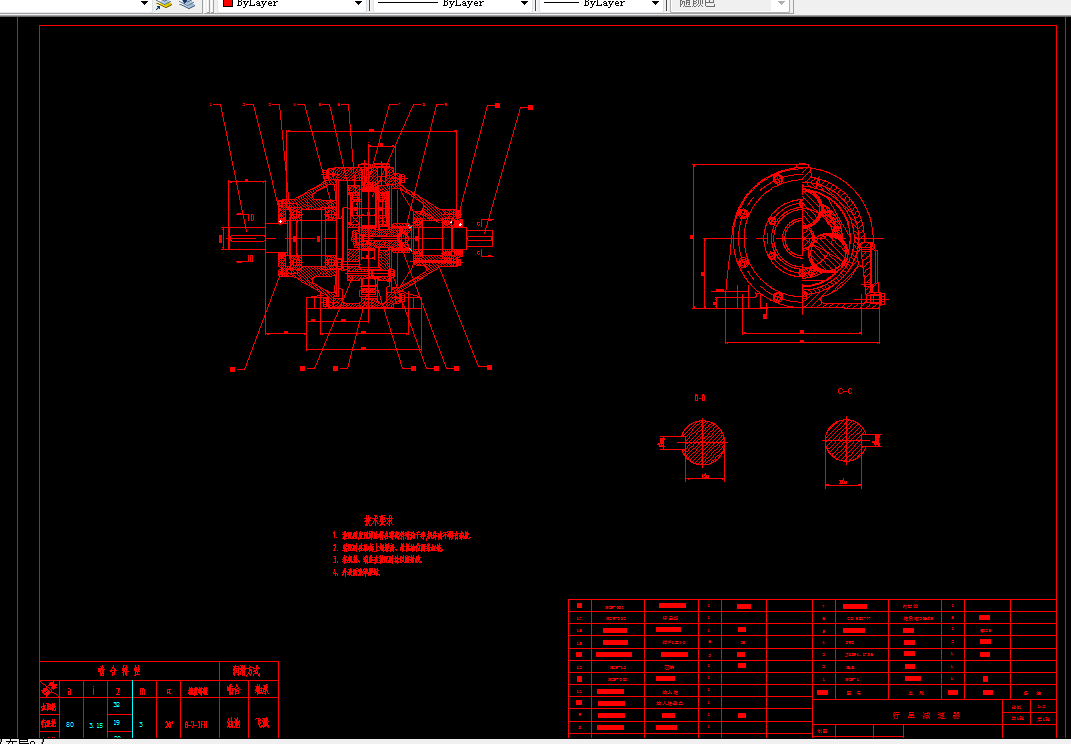Select the 飞溅 lubrication cell

(262, 724)
